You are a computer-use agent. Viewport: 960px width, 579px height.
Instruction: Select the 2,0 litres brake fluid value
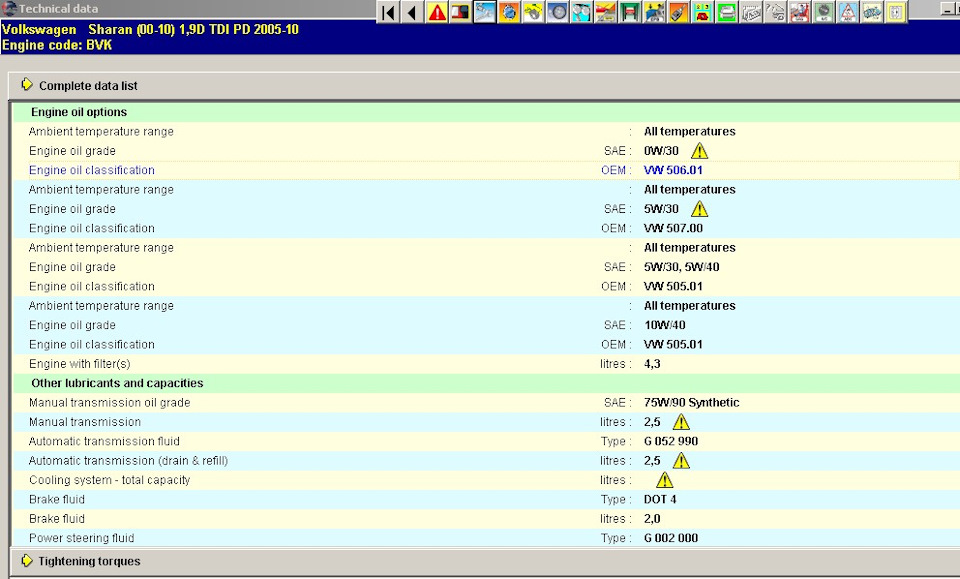[x=652, y=518]
